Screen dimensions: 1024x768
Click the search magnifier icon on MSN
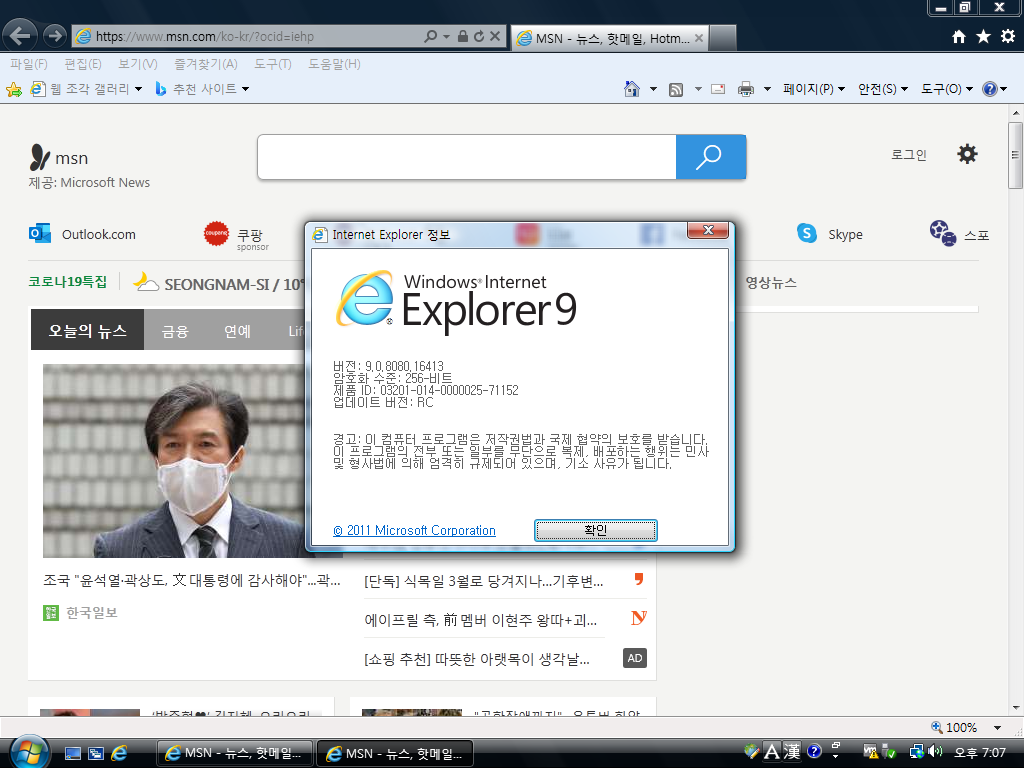click(x=710, y=157)
